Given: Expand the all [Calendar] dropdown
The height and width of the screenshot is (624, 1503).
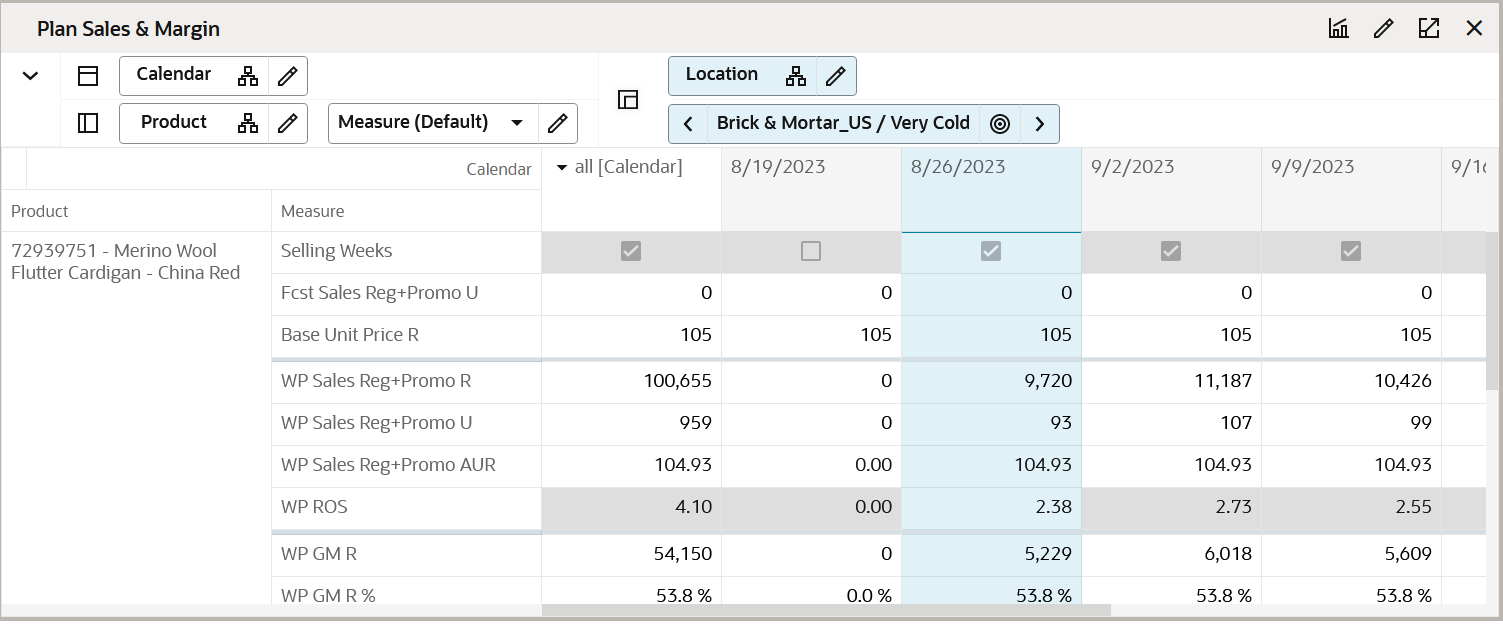Looking at the screenshot, I should 564,166.
